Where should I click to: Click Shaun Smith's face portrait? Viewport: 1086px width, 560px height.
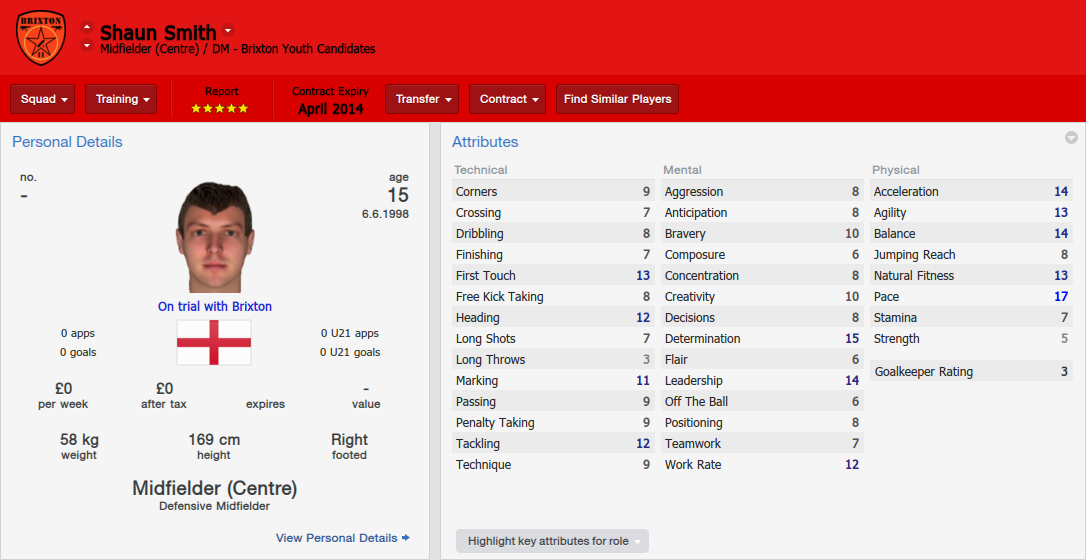click(x=214, y=237)
